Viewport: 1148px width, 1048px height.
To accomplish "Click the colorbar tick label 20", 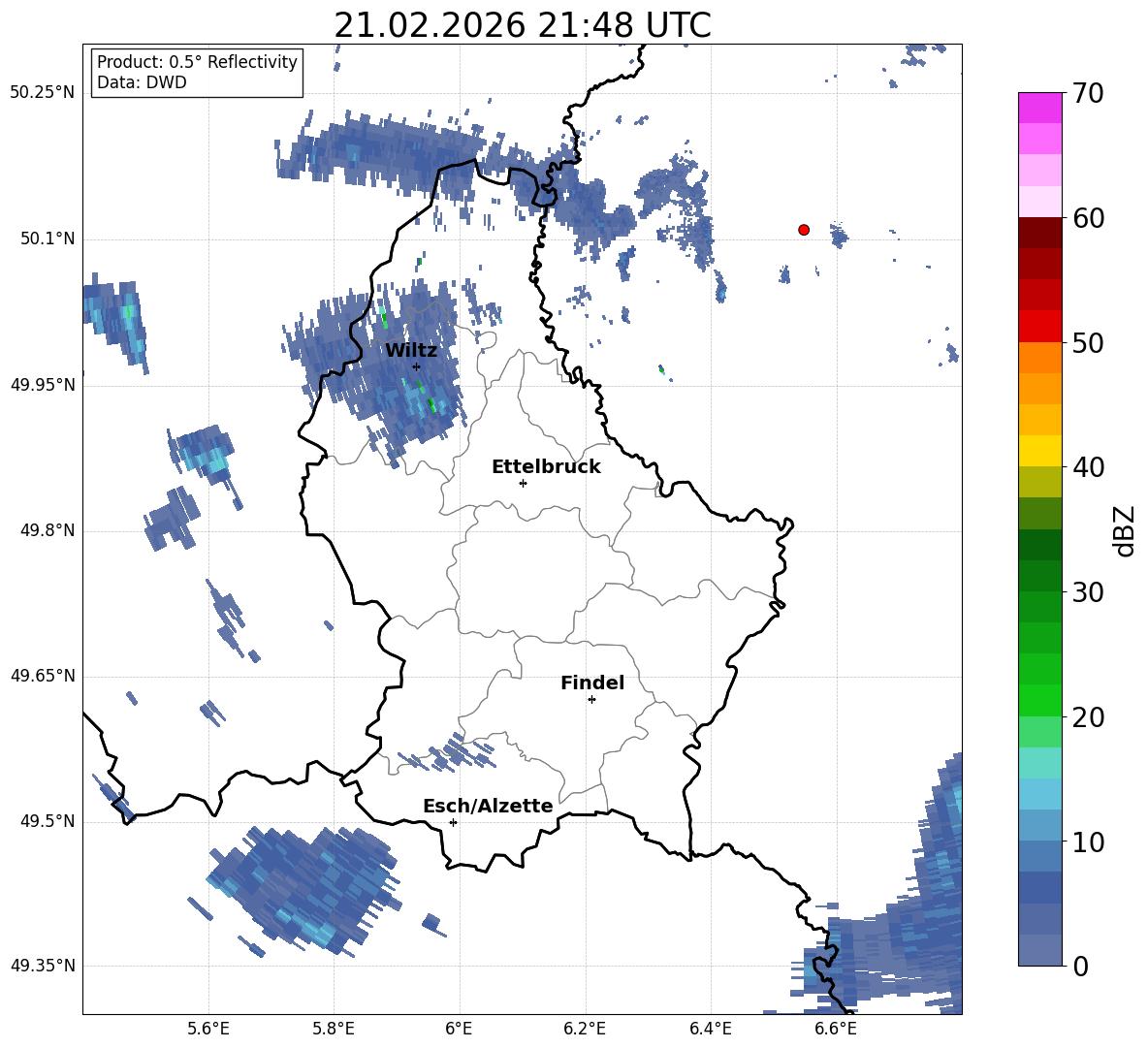I will pos(1088,717).
